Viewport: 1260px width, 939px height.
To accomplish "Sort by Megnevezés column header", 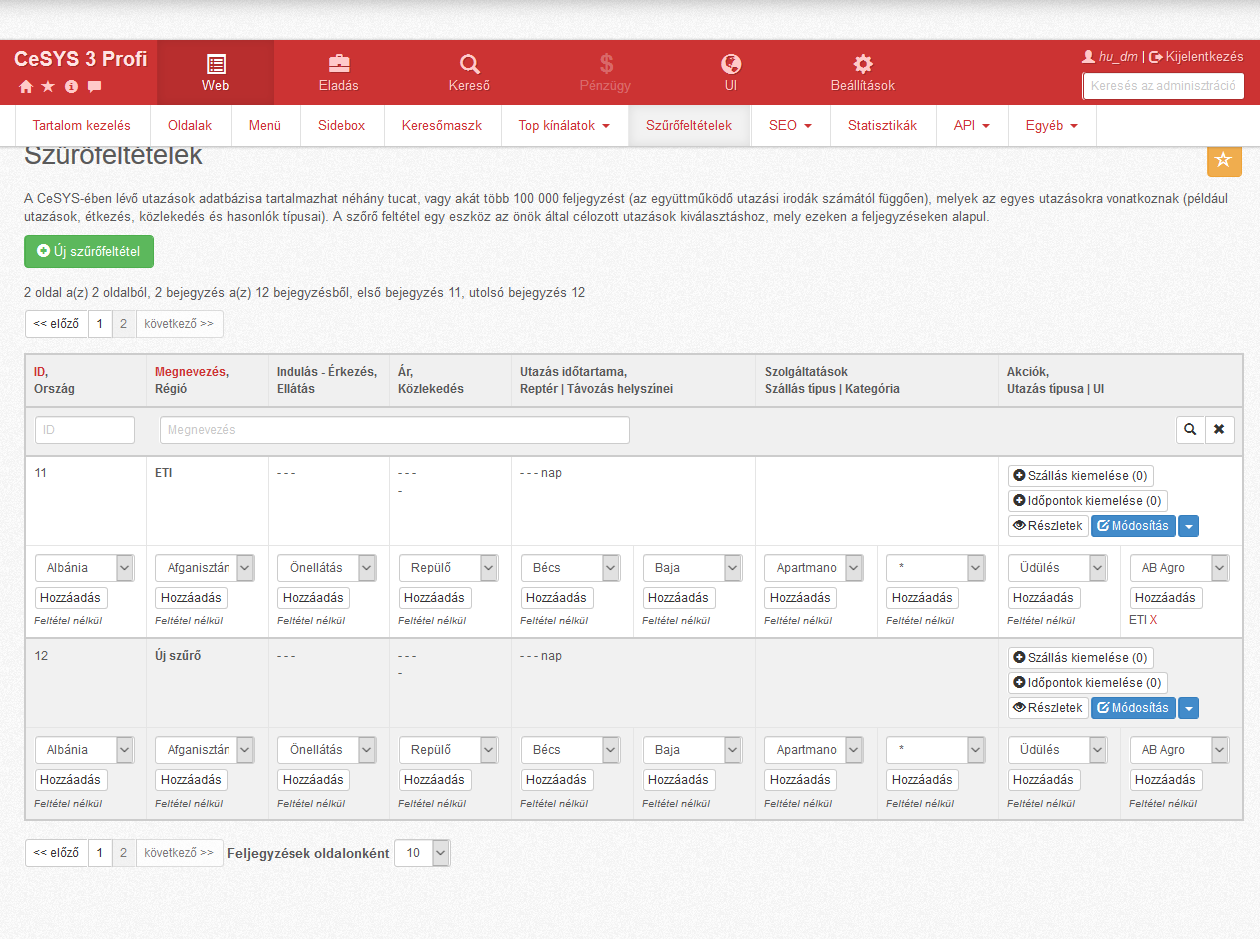I will click(x=190, y=372).
